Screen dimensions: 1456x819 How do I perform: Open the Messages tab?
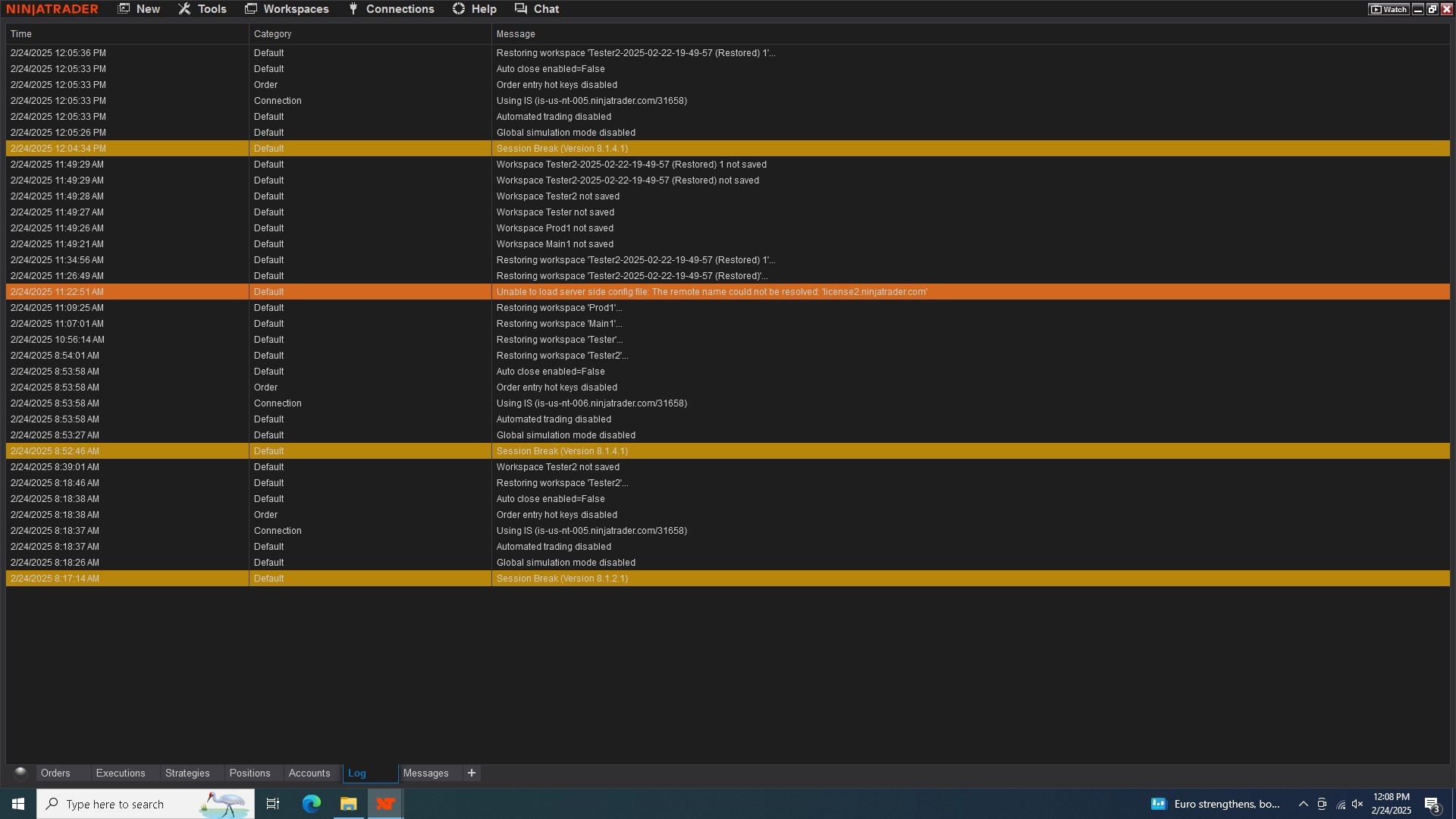425,773
